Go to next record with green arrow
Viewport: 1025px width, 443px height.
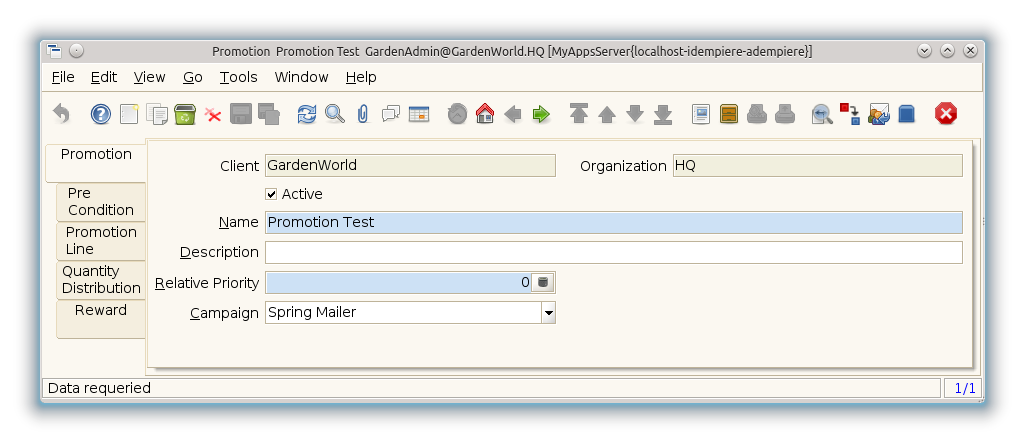[541, 114]
